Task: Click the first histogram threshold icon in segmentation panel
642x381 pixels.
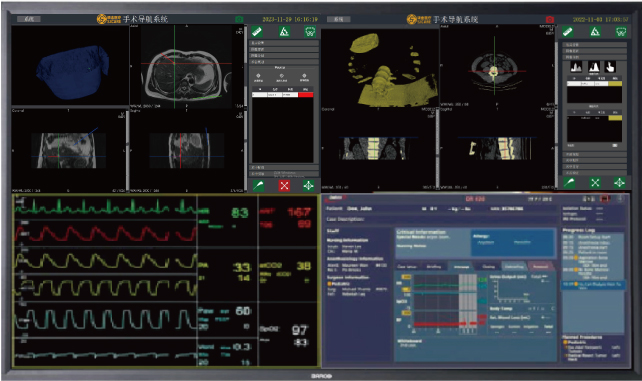Action: click(x=576, y=67)
